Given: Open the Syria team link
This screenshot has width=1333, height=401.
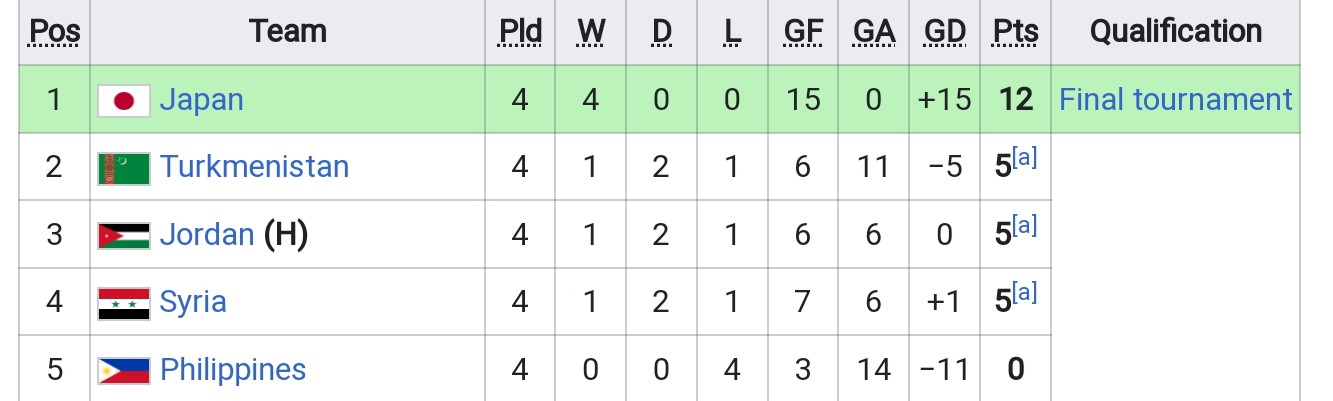Looking at the screenshot, I should (x=193, y=302).
